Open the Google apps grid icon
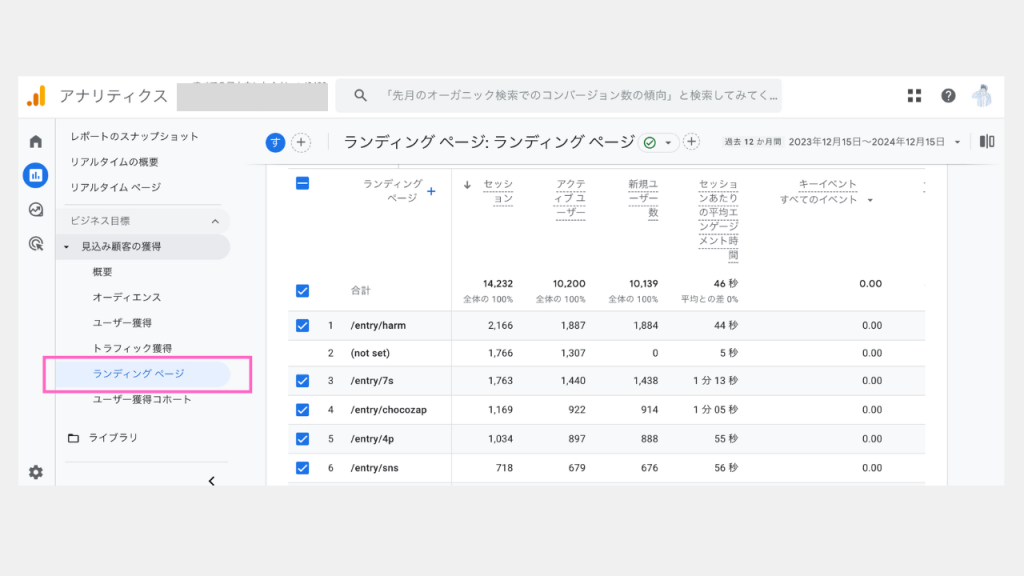The image size is (1024, 576). pyautogui.click(x=914, y=96)
